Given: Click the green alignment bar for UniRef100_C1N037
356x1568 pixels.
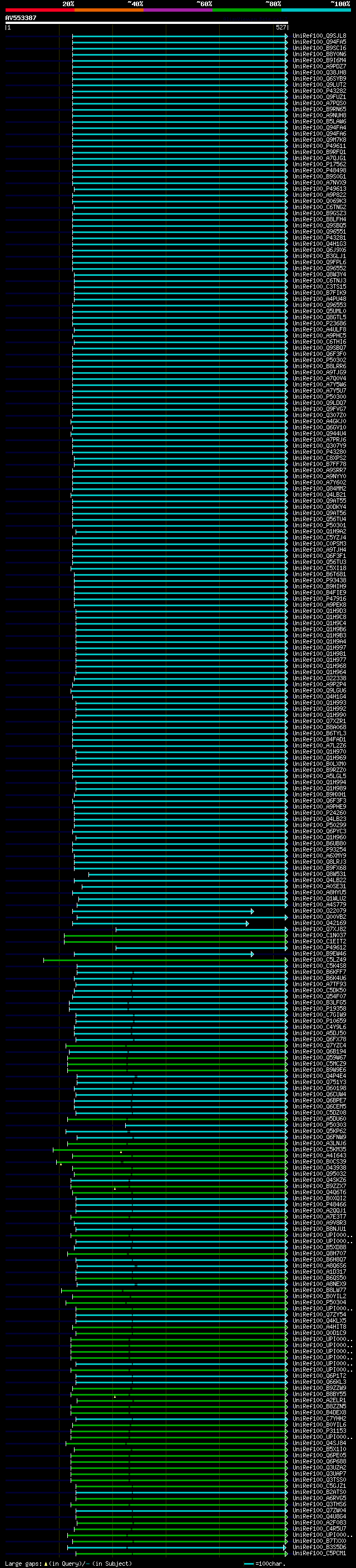Looking at the screenshot, I should tap(175, 936).
